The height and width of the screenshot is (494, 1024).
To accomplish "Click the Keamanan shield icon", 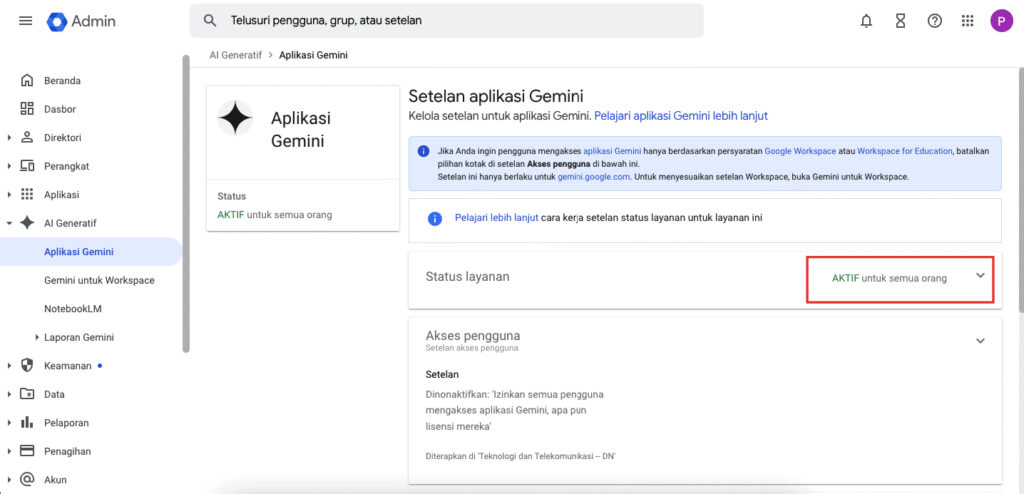I will click(x=27, y=365).
